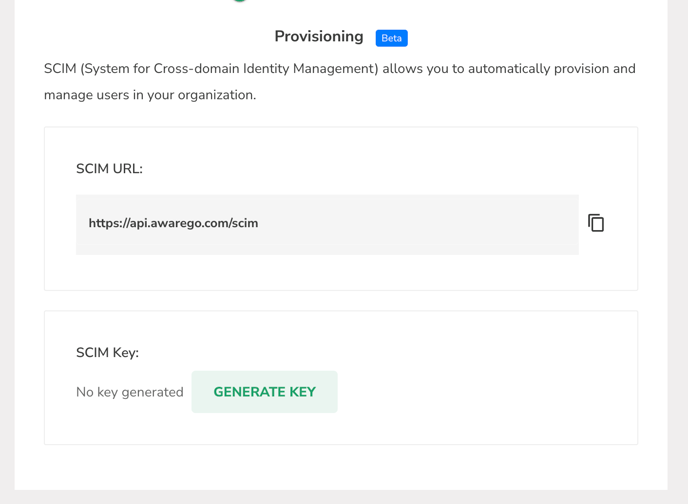Viewport: 688px width, 504px height.
Task: Click "manage users in your organization" text
Action: click(x=150, y=95)
